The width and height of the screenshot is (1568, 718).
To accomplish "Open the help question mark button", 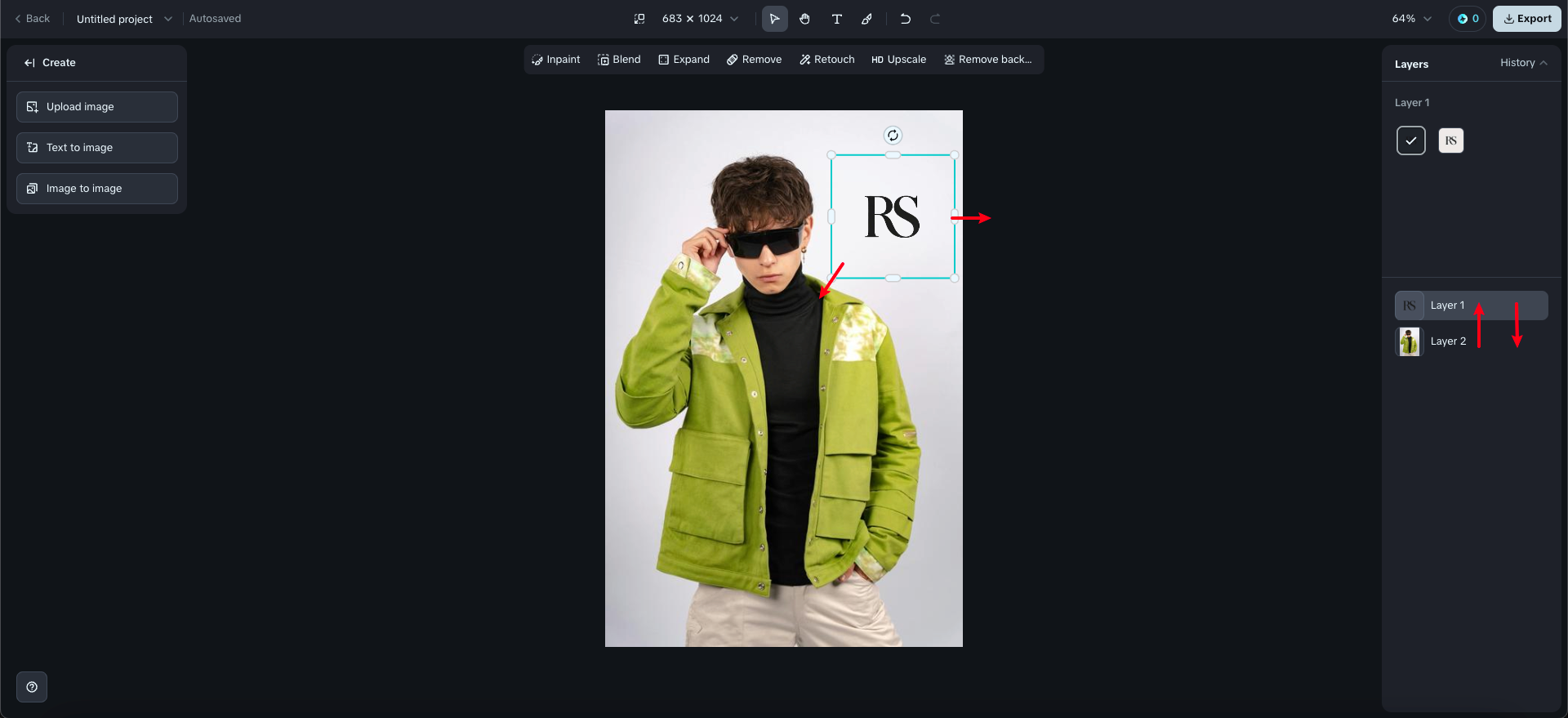I will tap(32, 687).
